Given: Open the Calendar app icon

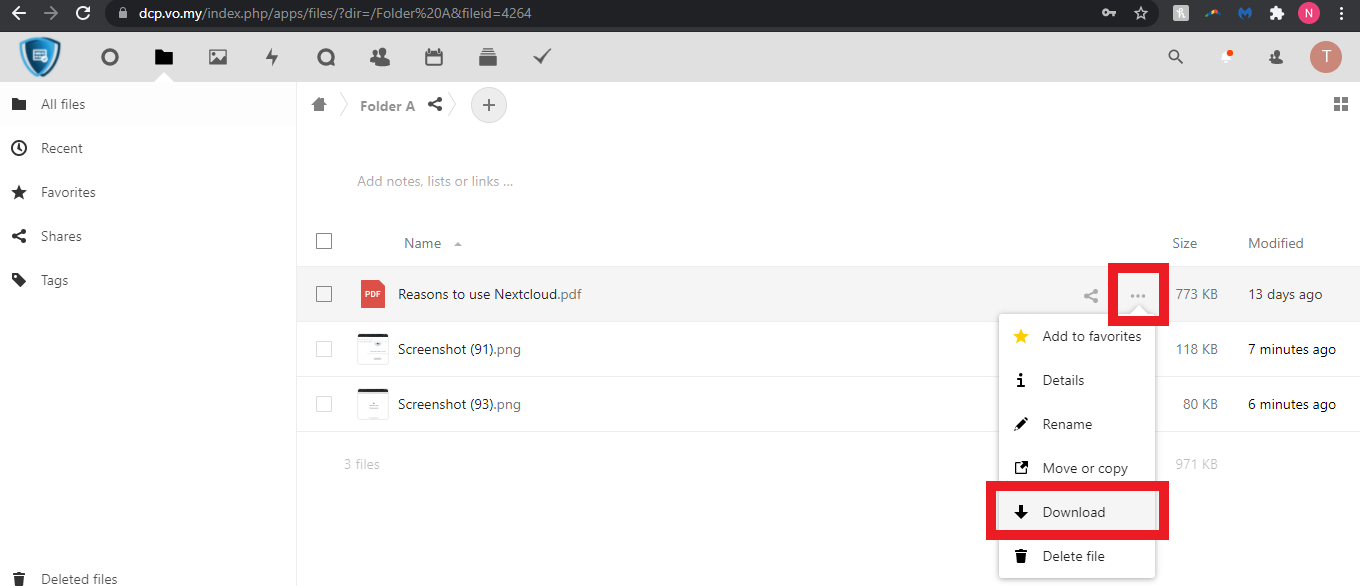Looking at the screenshot, I should tap(434, 57).
